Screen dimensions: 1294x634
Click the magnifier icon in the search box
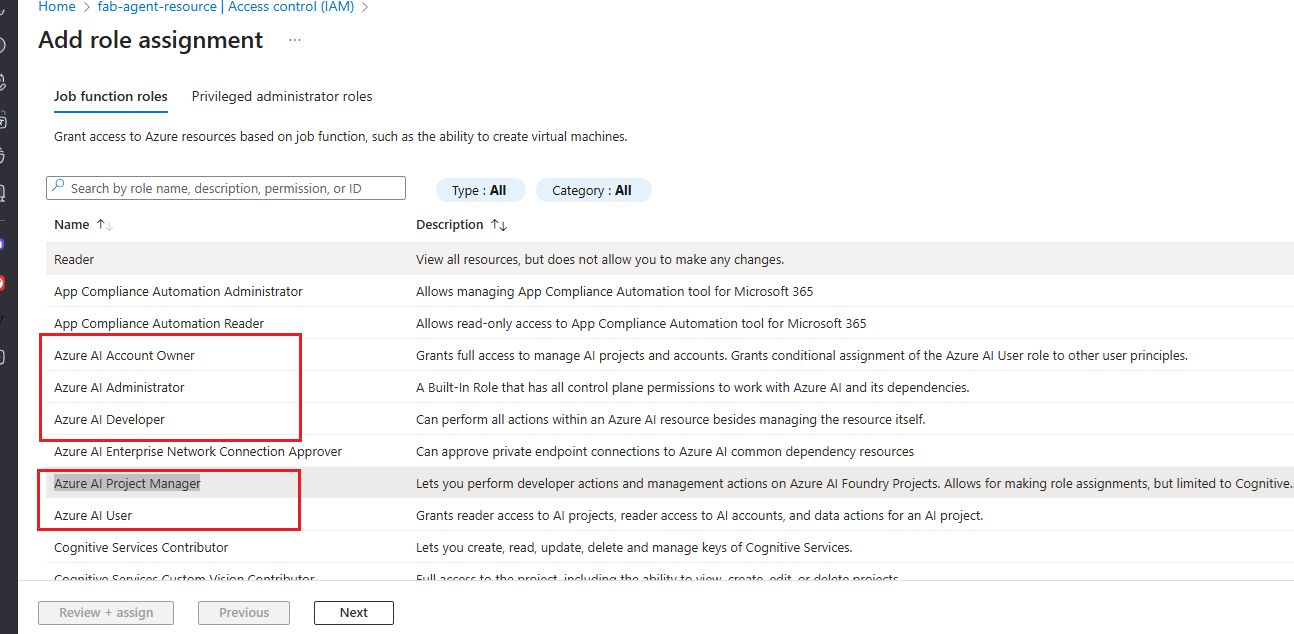[59, 187]
